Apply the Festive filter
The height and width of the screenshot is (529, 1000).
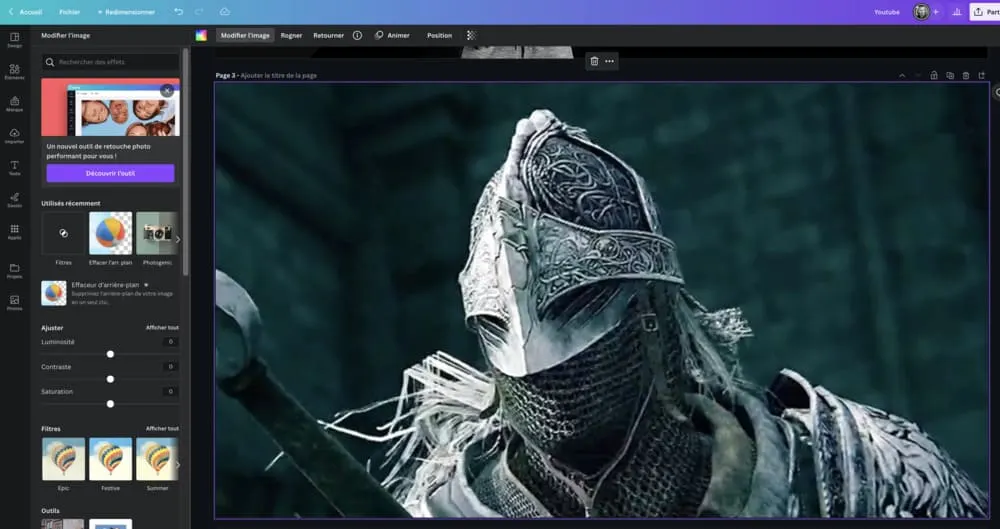pos(110,459)
